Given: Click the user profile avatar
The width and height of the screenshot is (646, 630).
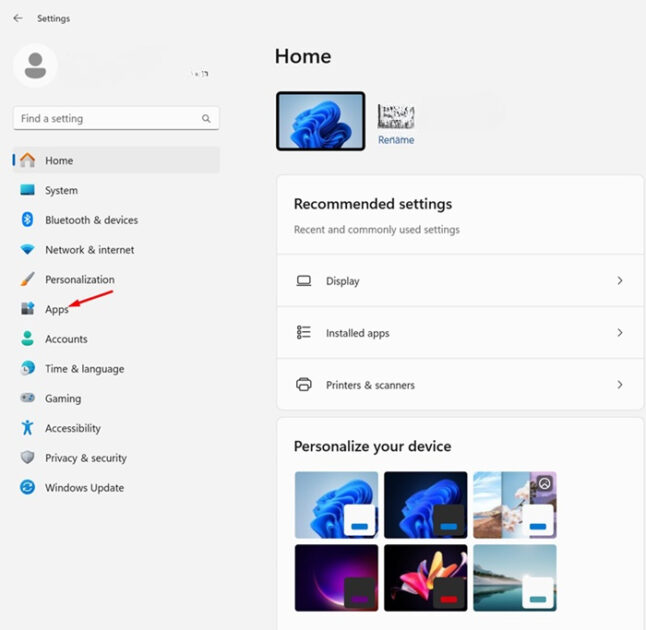Looking at the screenshot, I should [x=35, y=66].
